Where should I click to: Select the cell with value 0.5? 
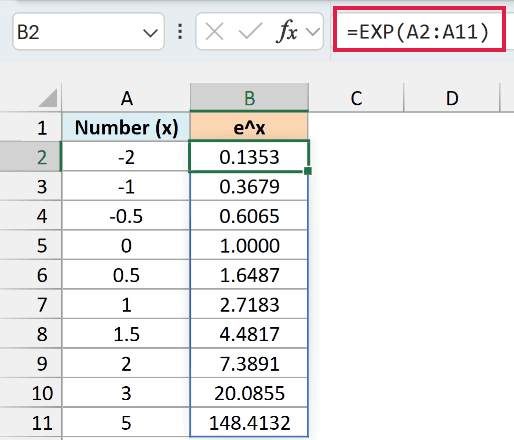pos(126,275)
